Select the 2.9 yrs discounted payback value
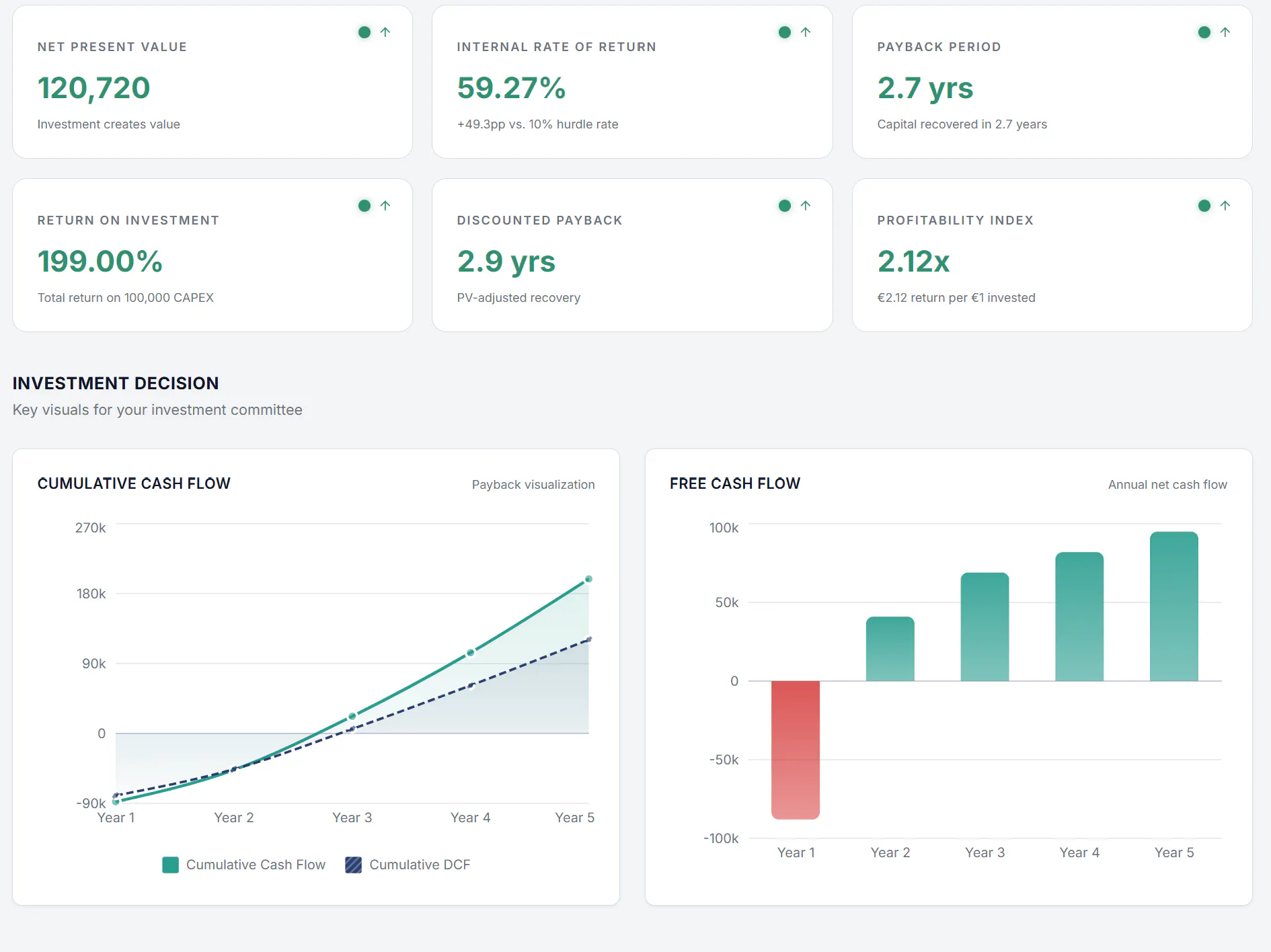Screen dimensions: 1271x952 (506, 262)
